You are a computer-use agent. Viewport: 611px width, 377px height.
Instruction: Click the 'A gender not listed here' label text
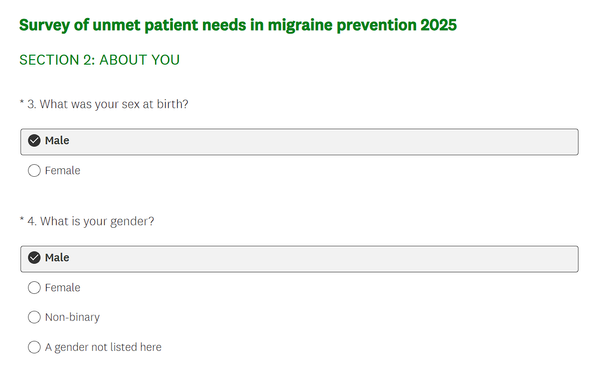click(103, 347)
